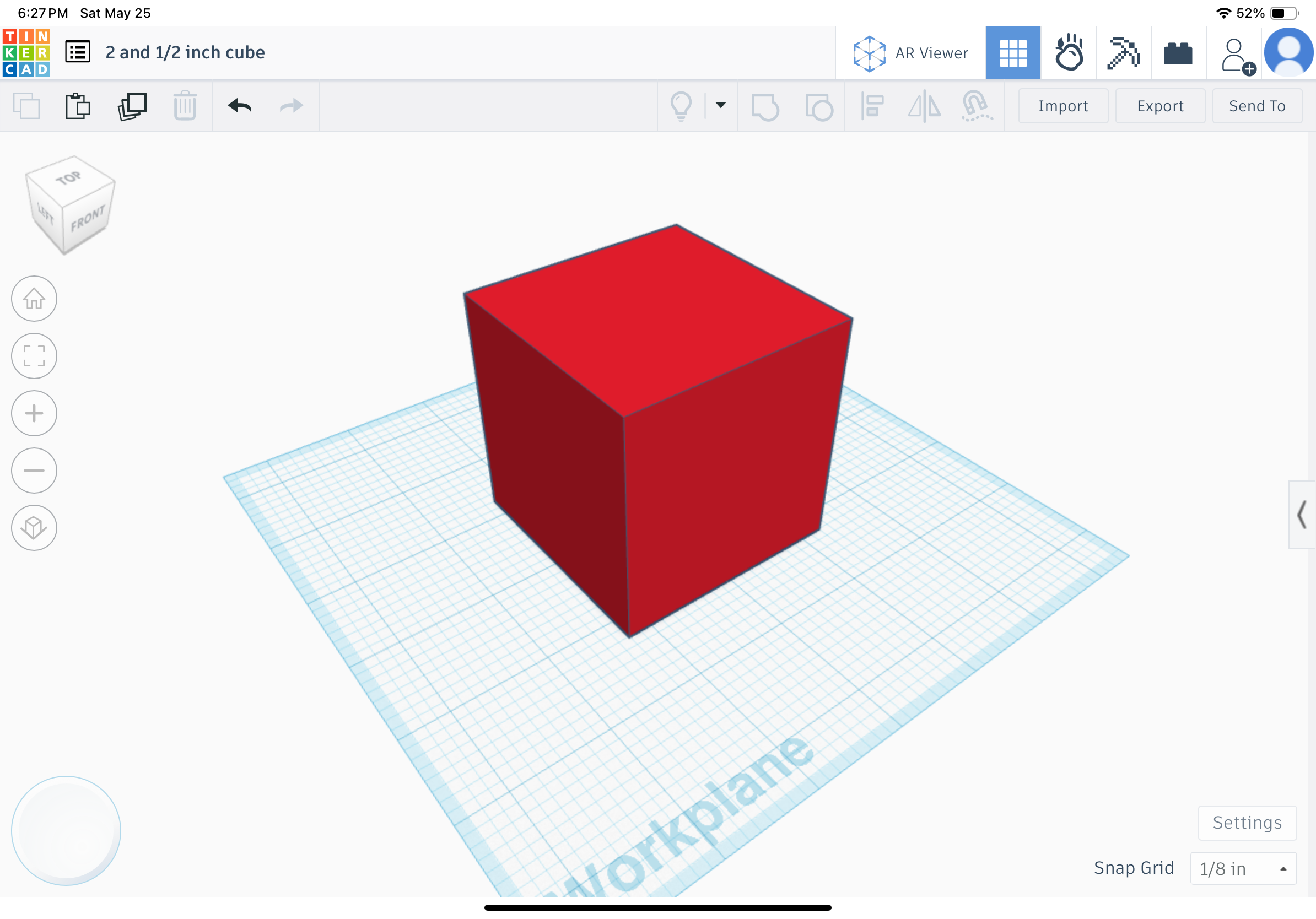Open the Tinkercad logo home
This screenshot has width=1316, height=919.
pyautogui.click(x=26, y=53)
